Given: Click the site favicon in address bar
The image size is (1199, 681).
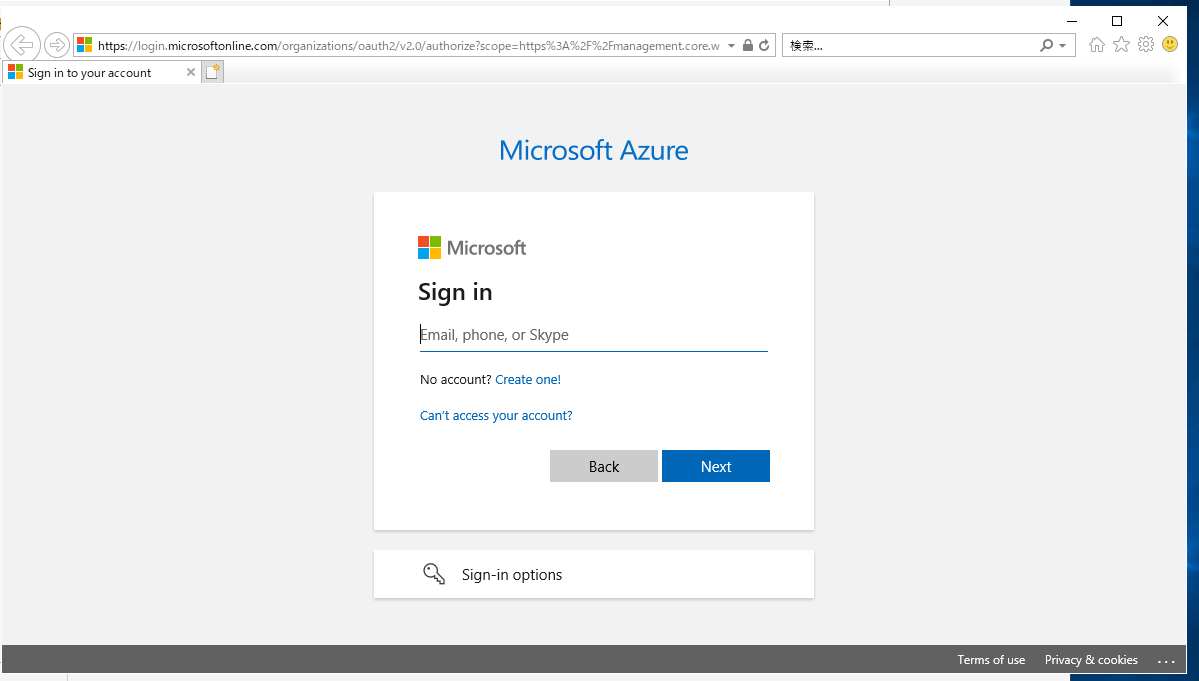Looking at the screenshot, I should [x=85, y=45].
